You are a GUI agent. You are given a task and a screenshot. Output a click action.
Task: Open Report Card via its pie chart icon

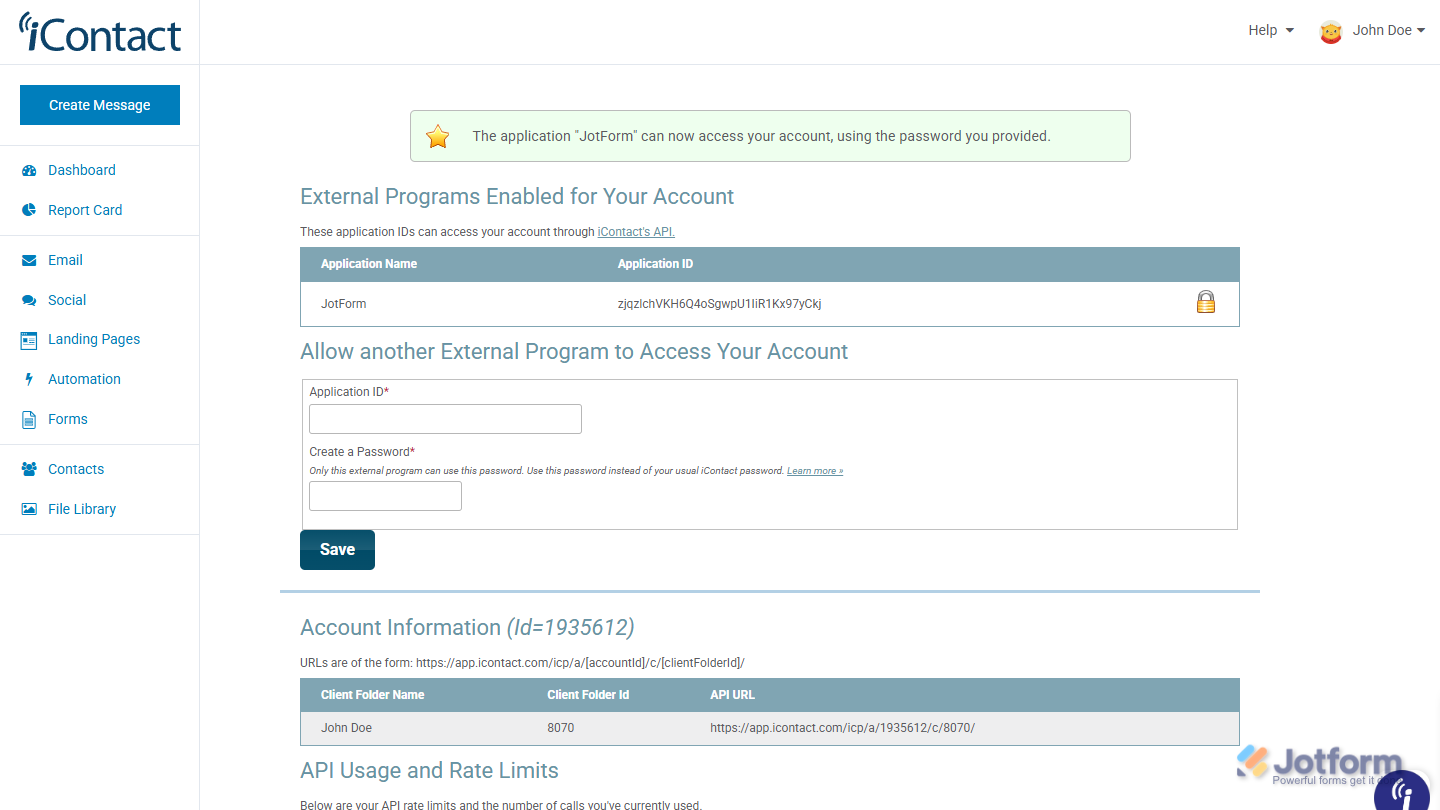point(31,210)
